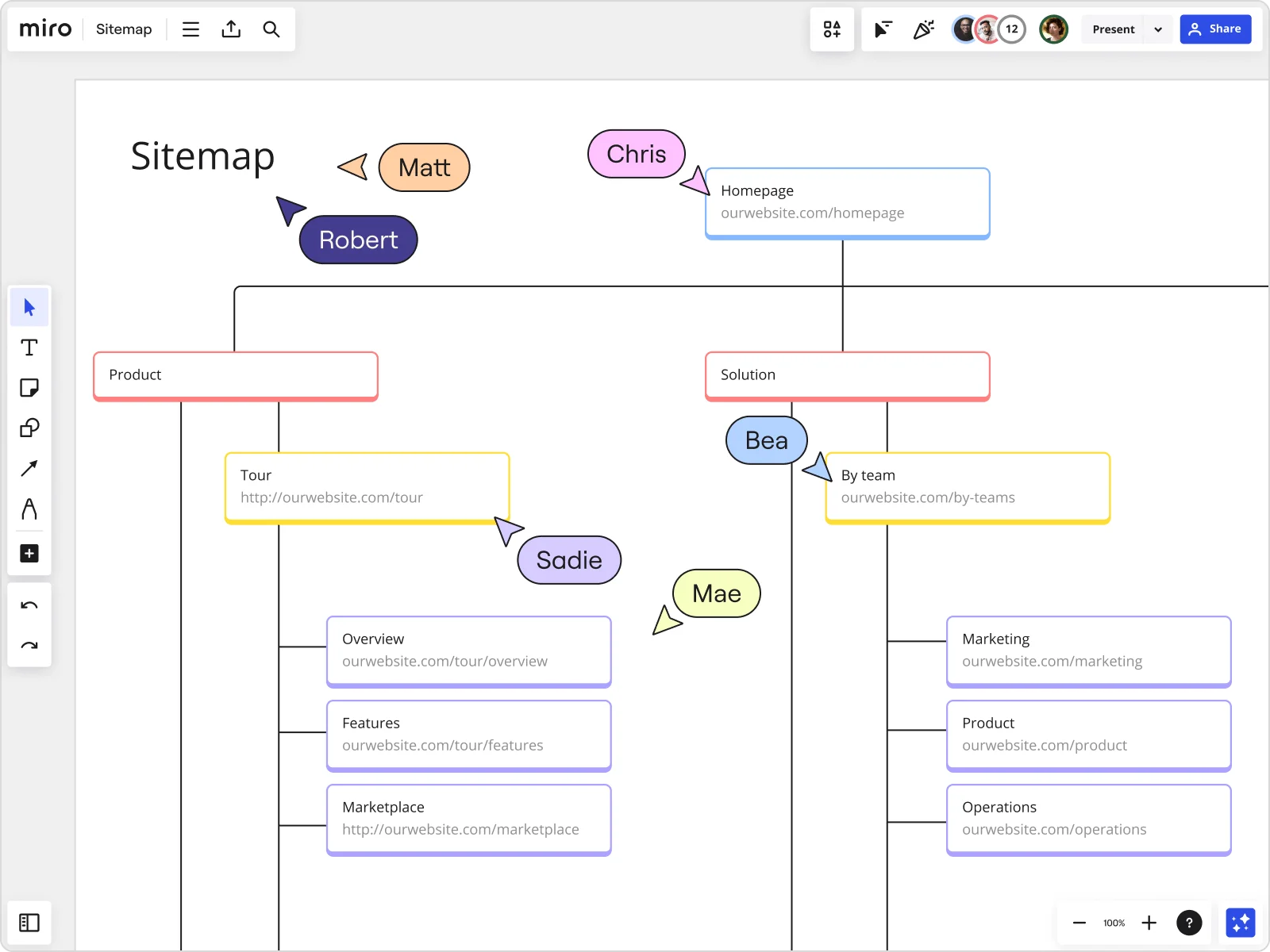The image size is (1270, 952).
Task: Undo the last action
Action: tap(29, 606)
